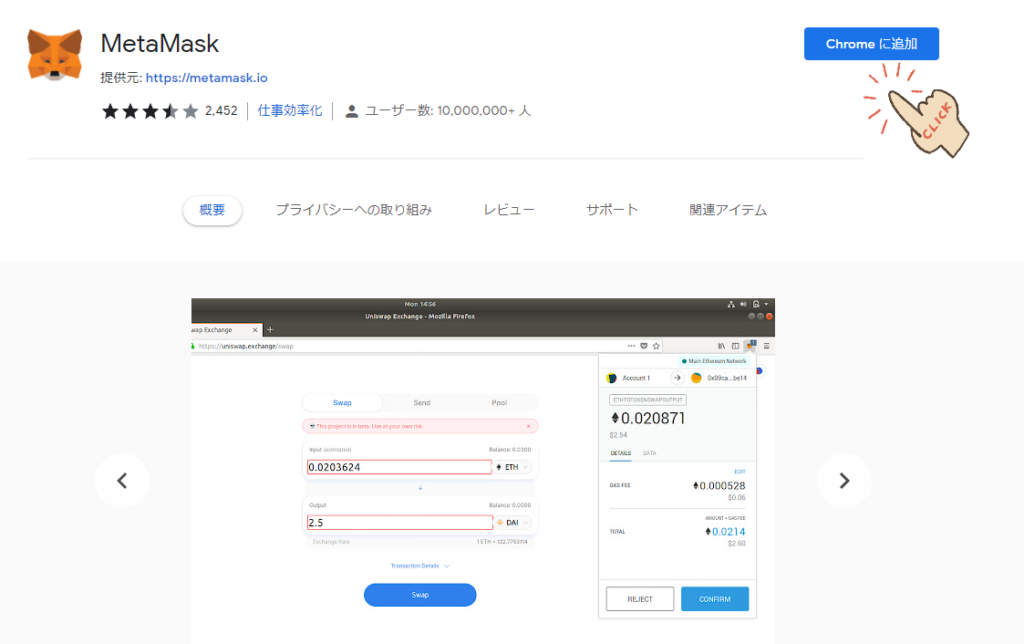Image resolution: width=1024 pixels, height=644 pixels.
Task: Click the 'Mon 14:56' clock in the top bar
Action: [x=420, y=304]
